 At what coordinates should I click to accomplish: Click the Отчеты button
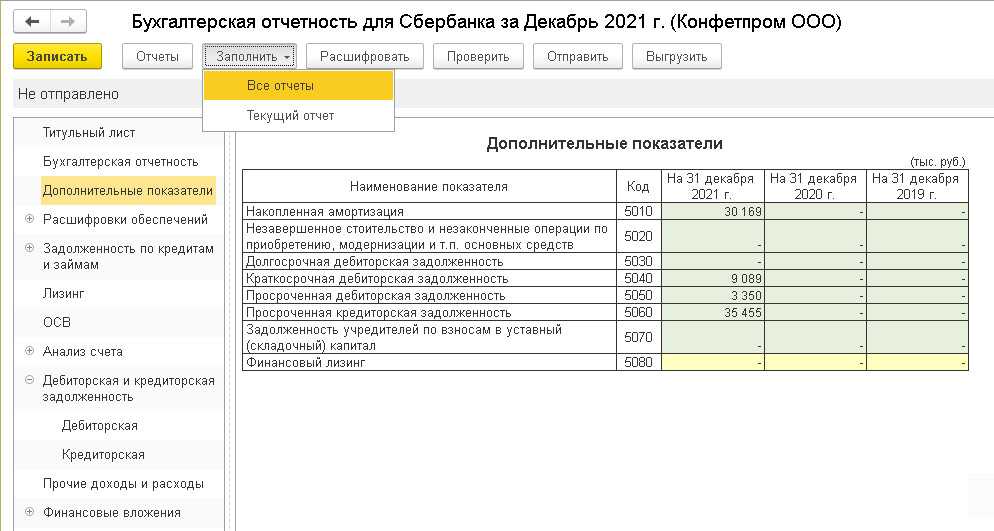coord(157,57)
